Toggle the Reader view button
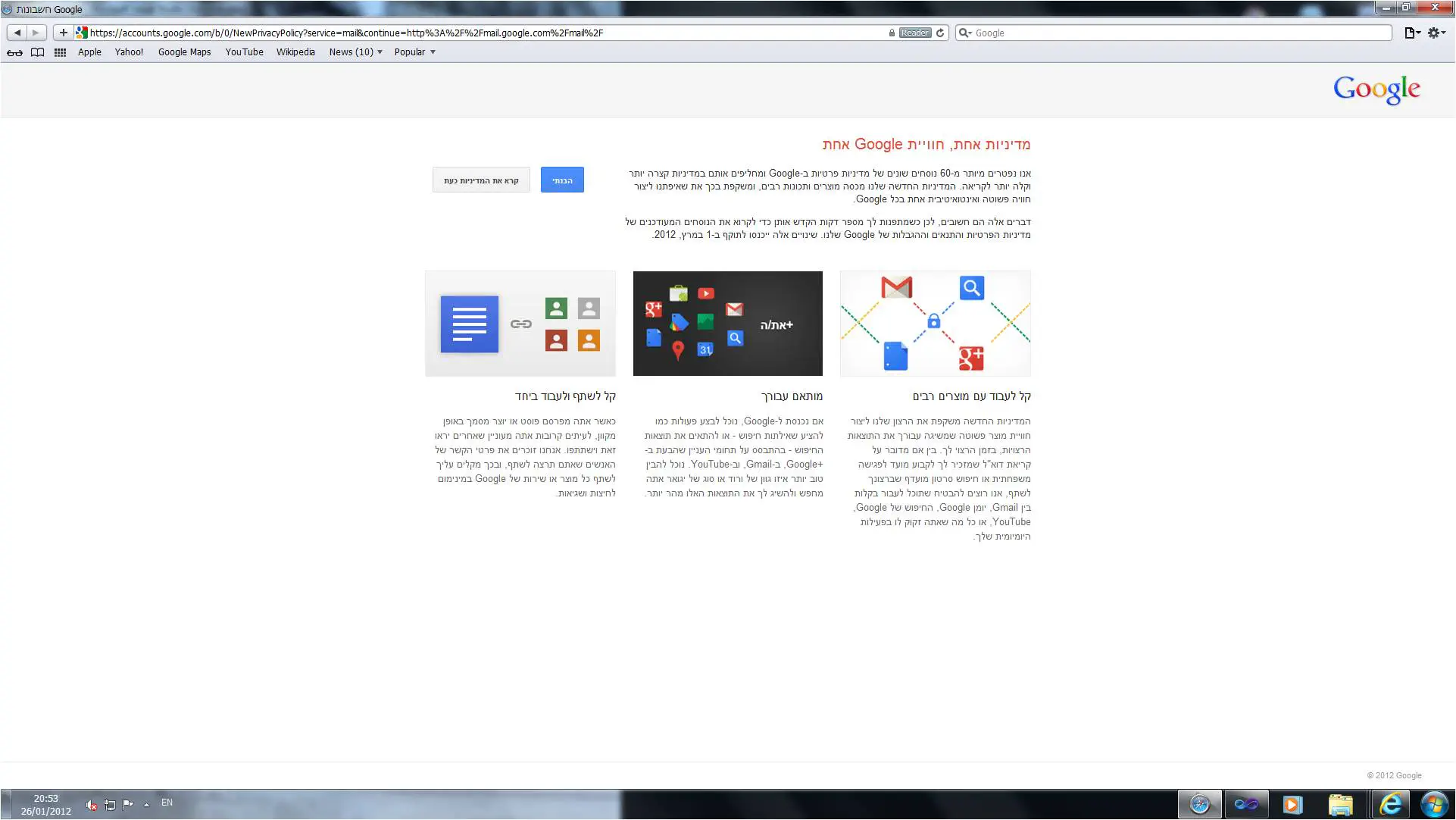Image resolution: width=1456 pixels, height=820 pixels. click(x=914, y=33)
